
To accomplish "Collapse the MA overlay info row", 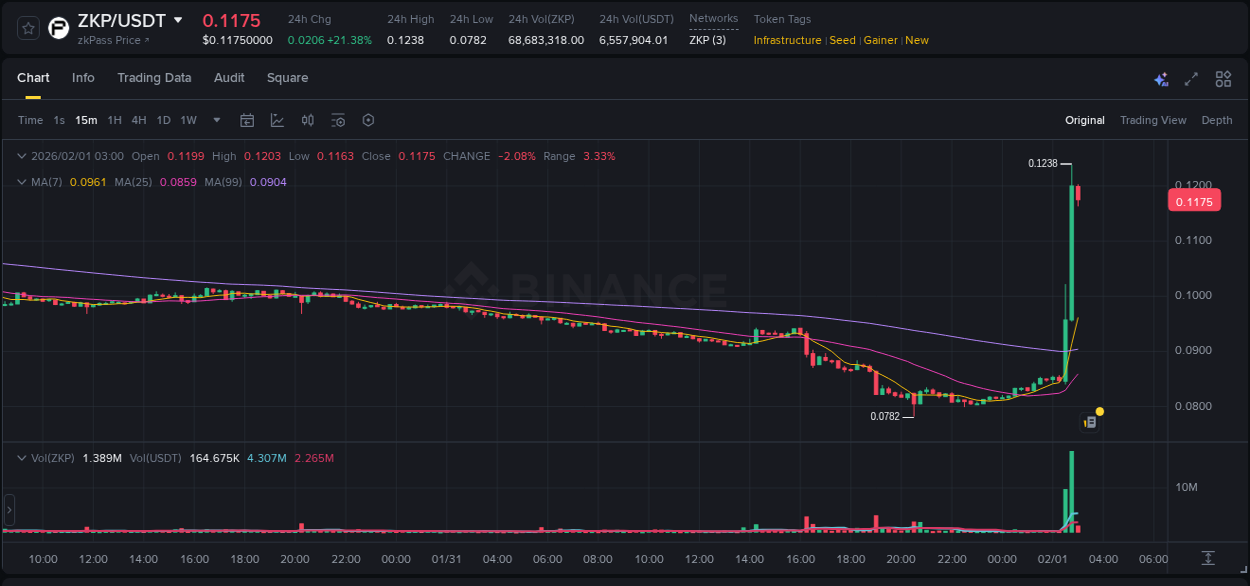I will (21, 181).
